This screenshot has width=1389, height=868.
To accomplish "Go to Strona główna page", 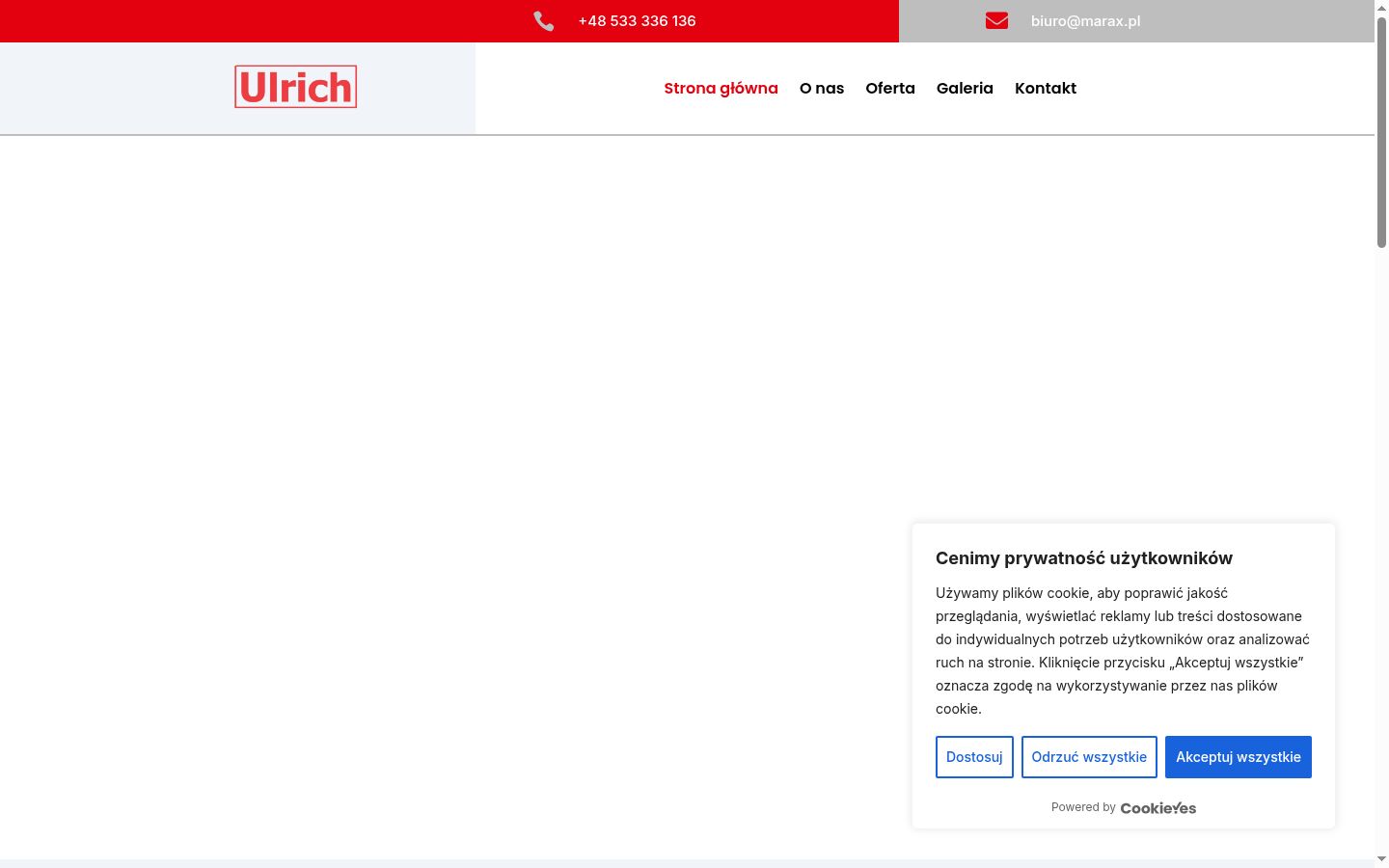I will (x=721, y=88).
